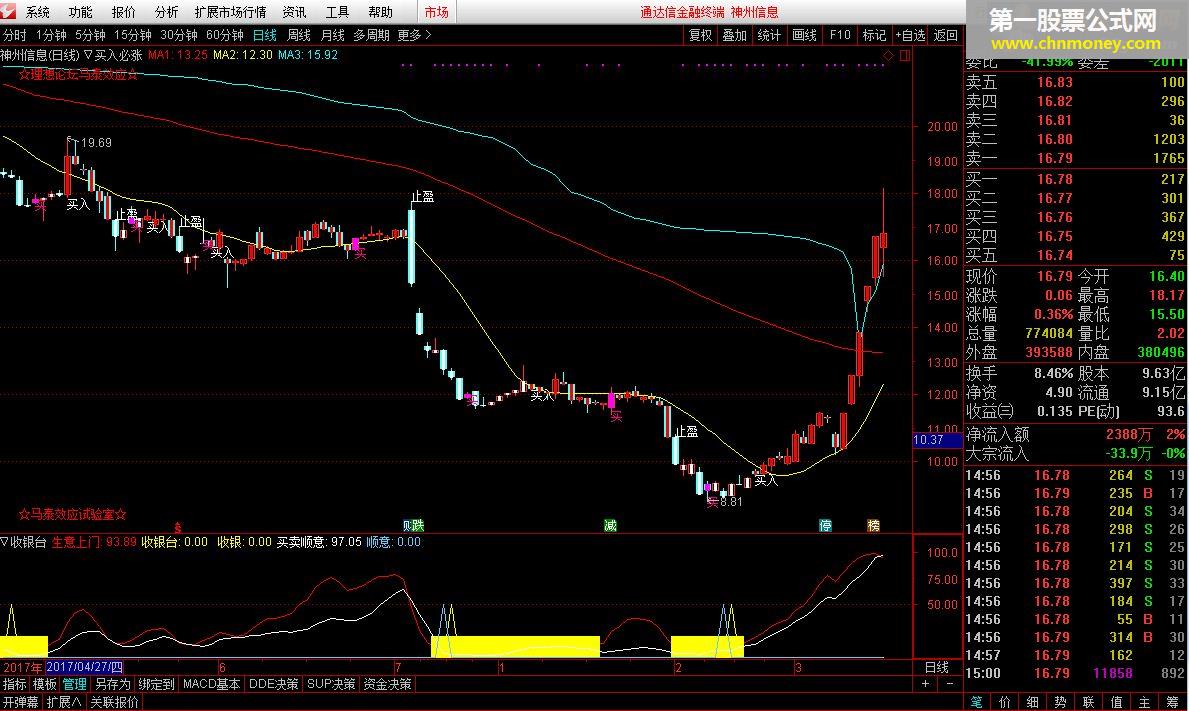Open the 买入必涨 main indicator dropdown
The image size is (1189, 711).
[x=113, y=55]
